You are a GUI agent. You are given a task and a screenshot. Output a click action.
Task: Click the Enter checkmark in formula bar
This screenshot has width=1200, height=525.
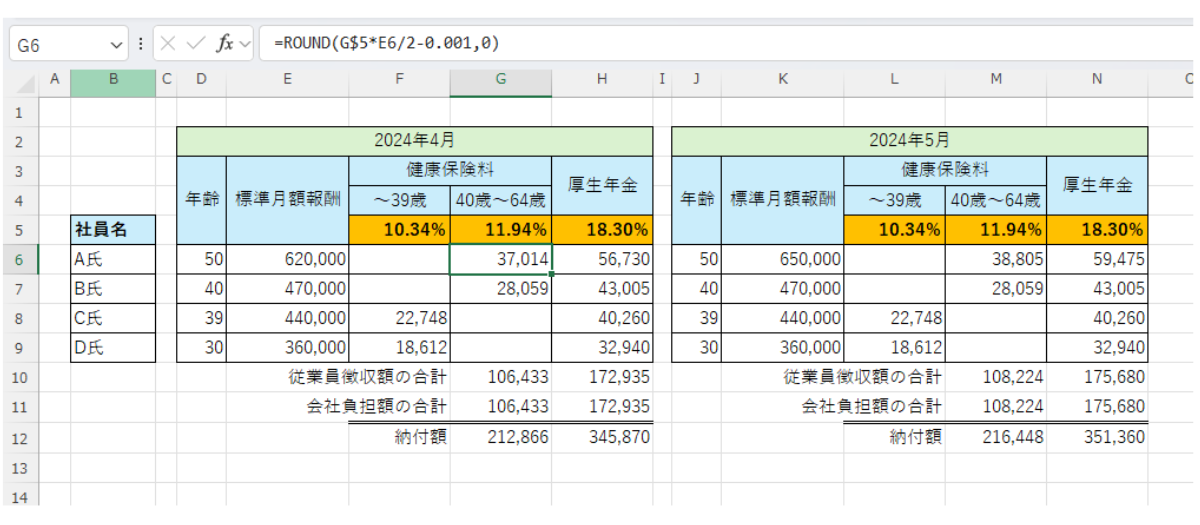click(x=196, y=44)
